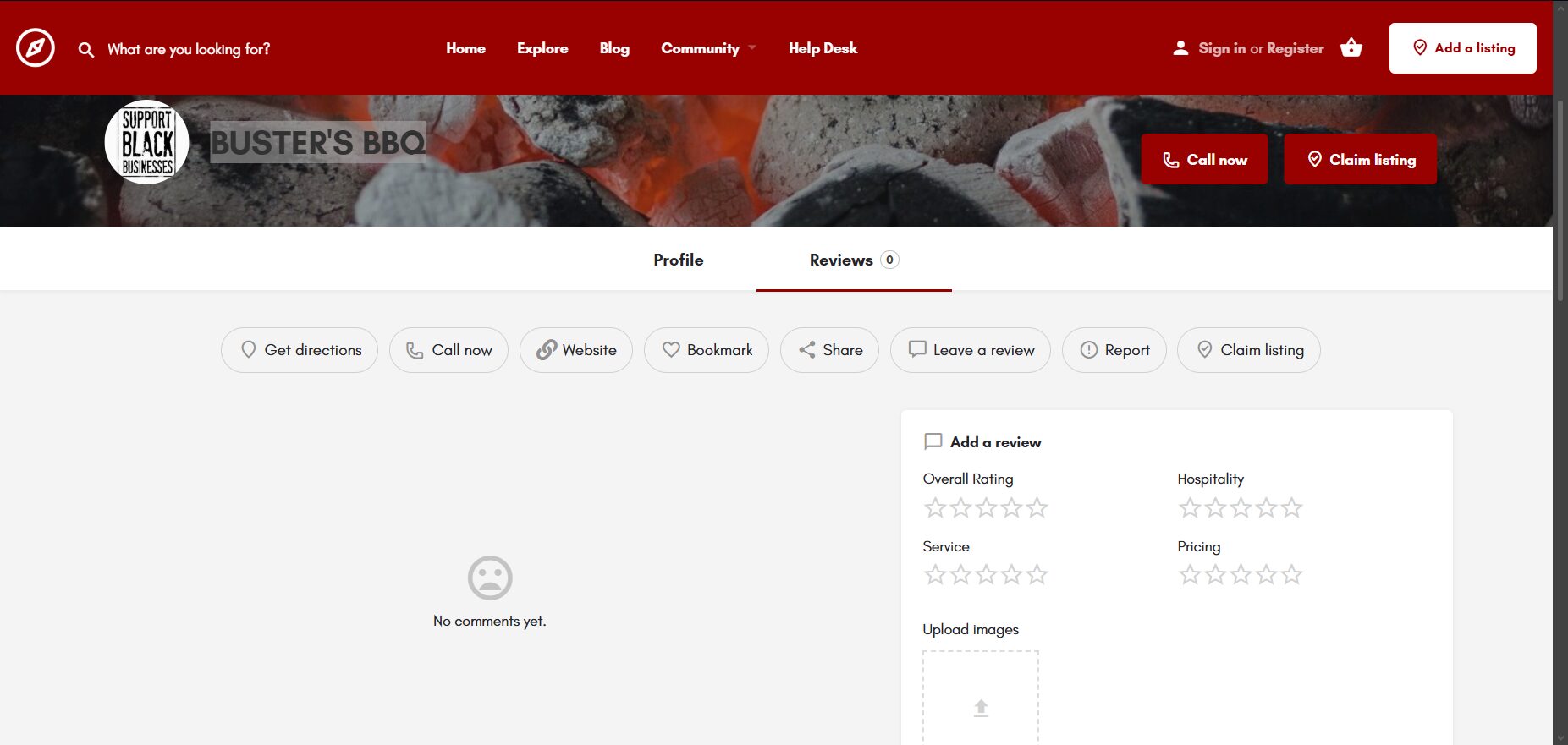
Task: Open the Explore menu item
Action: pyautogui.click(x=542, y=48)
